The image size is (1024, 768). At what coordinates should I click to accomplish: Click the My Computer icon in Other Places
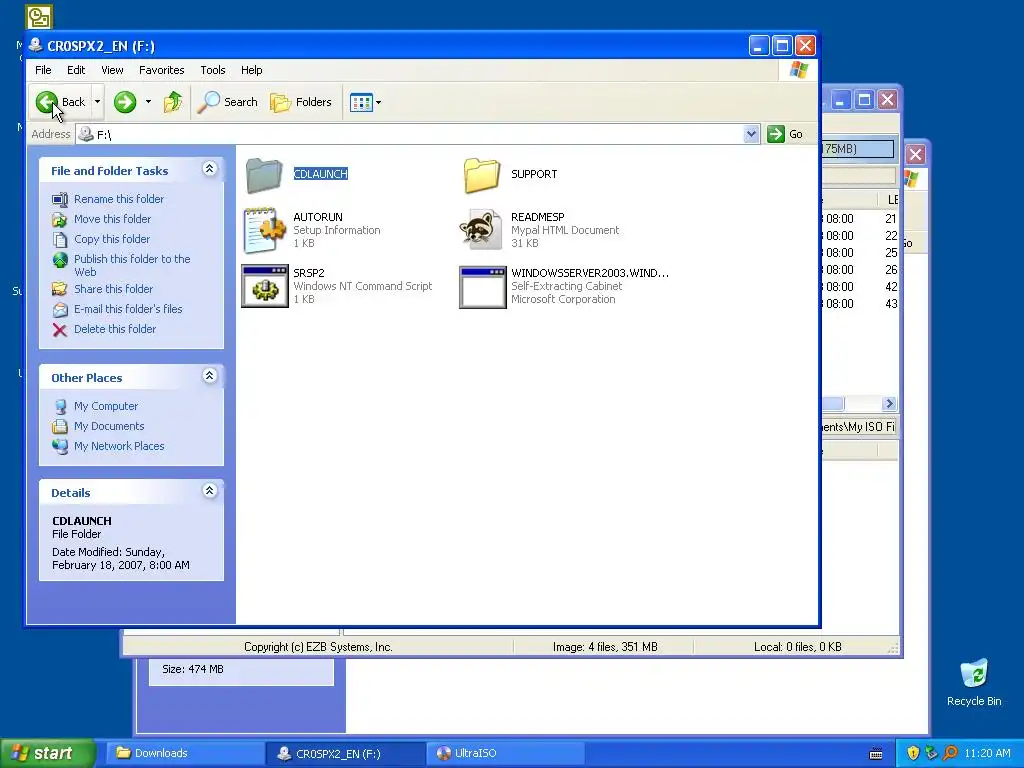[60, 407]
